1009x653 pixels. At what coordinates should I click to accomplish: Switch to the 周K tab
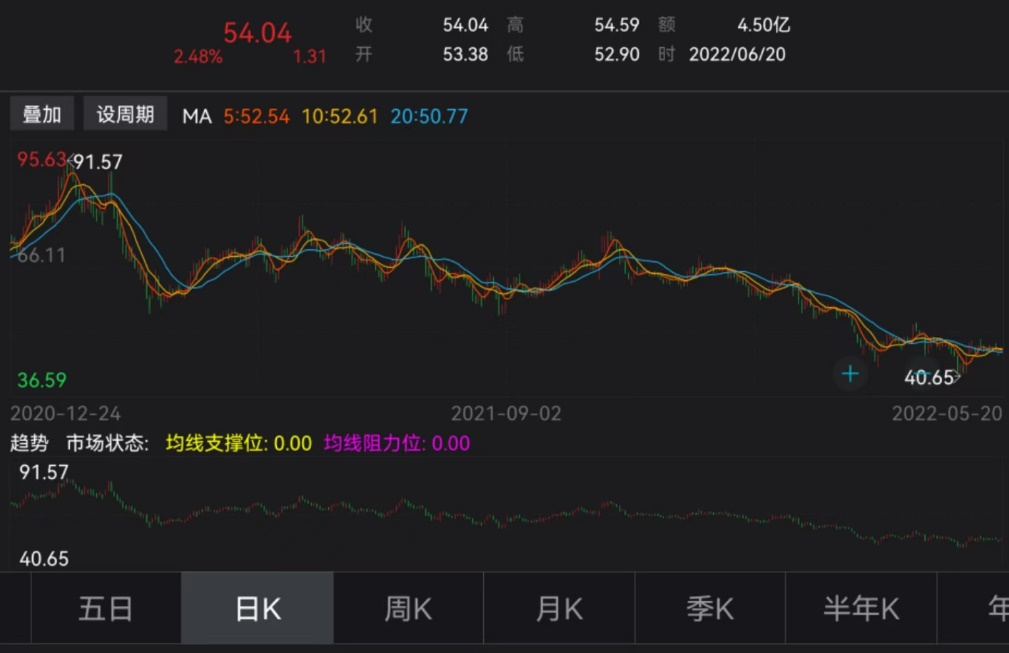(408, 608)
